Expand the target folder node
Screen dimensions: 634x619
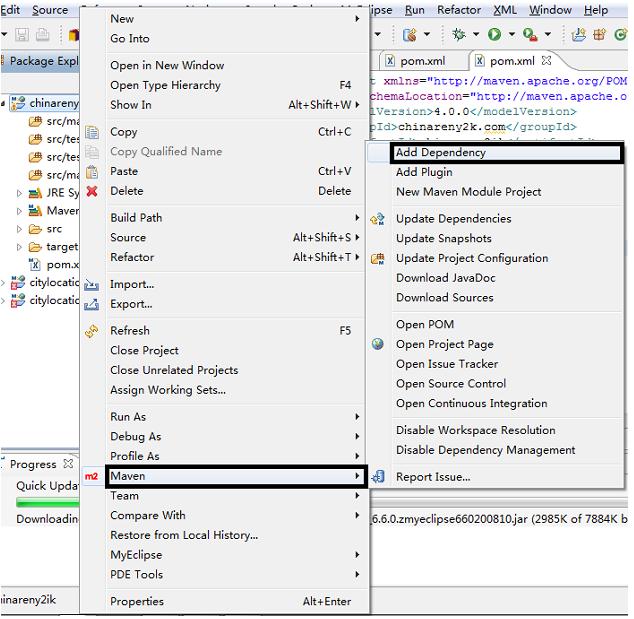click(x=19, y=247)
